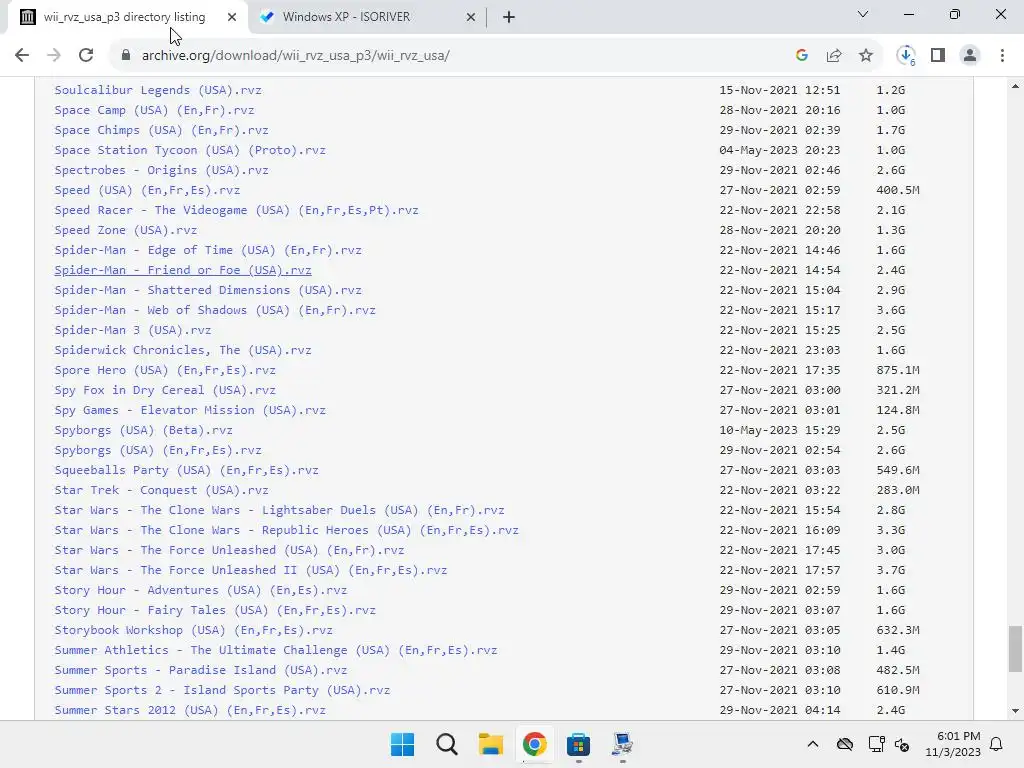Screen dimensions: 1024x768
Task: Open Google search icon in address bar
Action: point(802,55)
